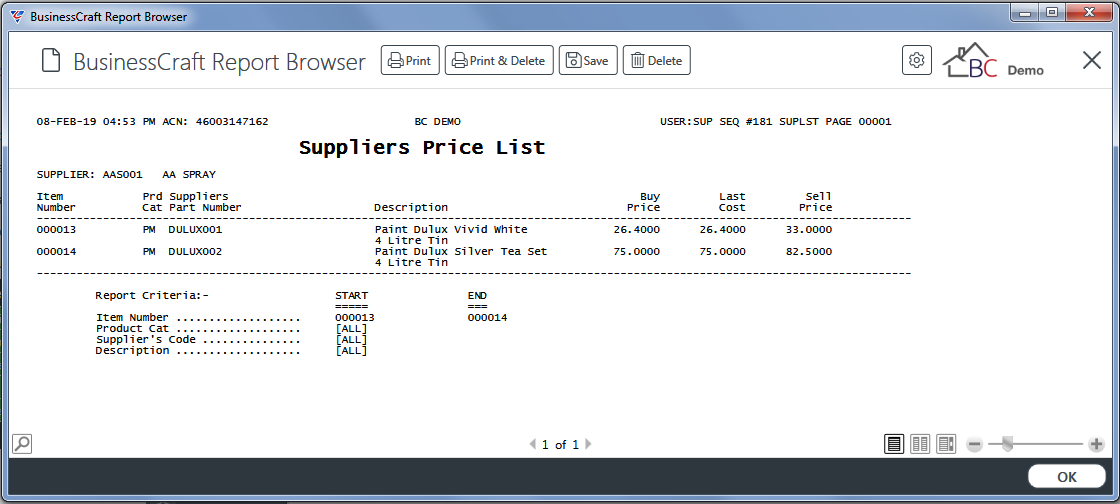Viewport: 1120px width, 504px height.
Task: Click the OK button
Action: click(x=1066, y=477)
